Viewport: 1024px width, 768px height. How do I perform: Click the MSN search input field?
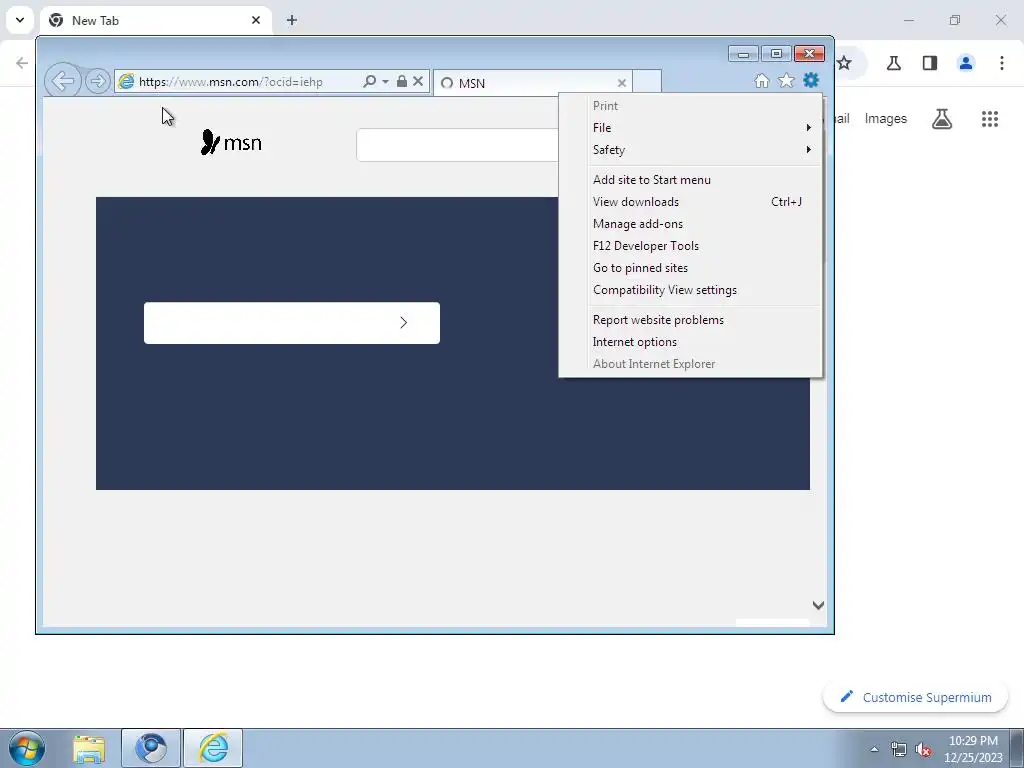pos(457,145)
